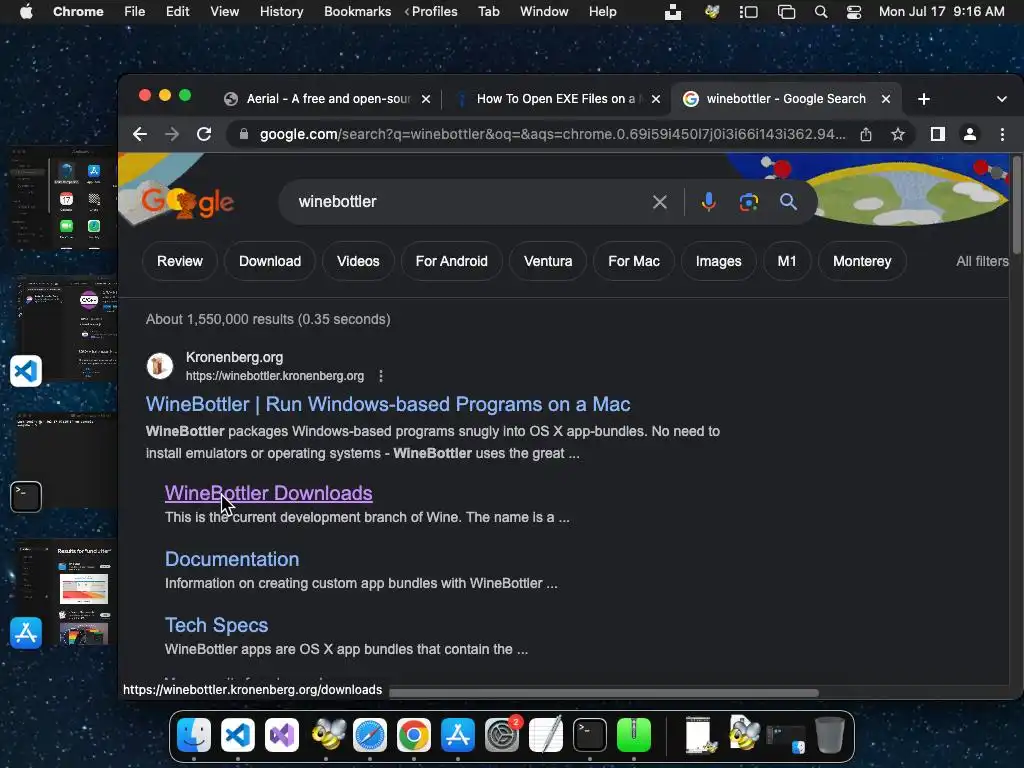Open Terminal from the Dock
1024x768 pixels.
pyautogui.click(x=590, y=735)
